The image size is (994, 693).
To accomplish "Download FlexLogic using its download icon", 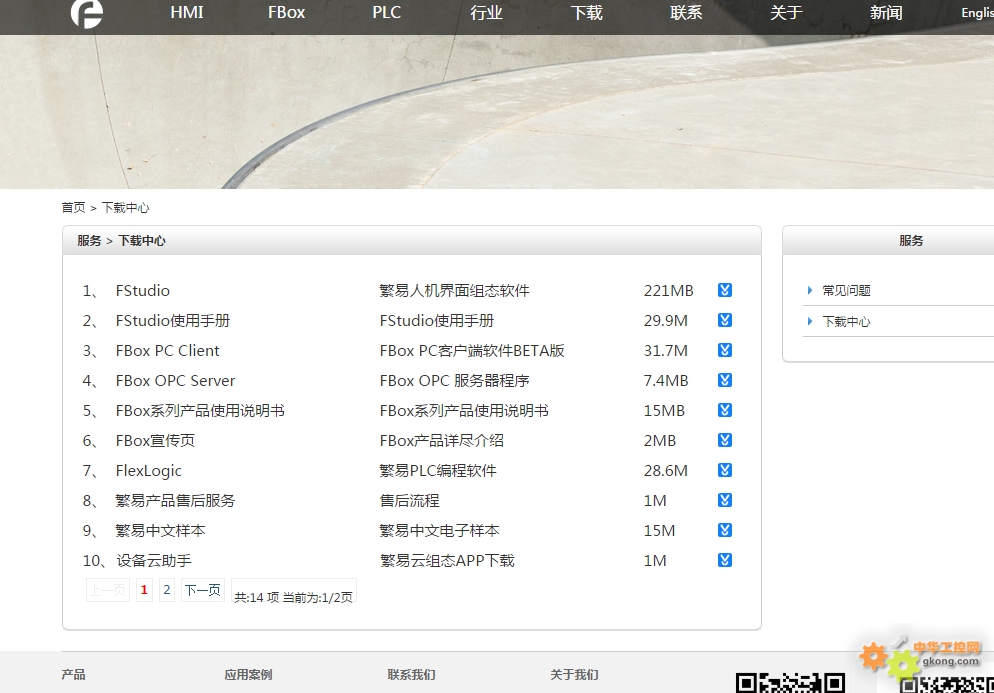I will [725, 470].
